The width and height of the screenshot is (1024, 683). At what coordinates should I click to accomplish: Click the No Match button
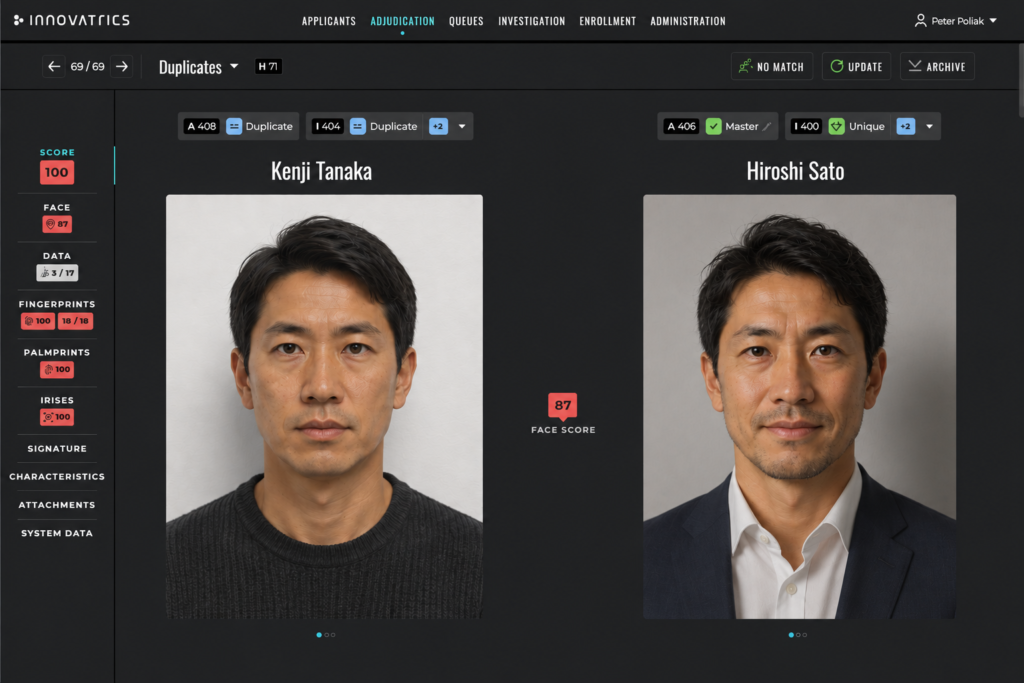click(772, 67)
